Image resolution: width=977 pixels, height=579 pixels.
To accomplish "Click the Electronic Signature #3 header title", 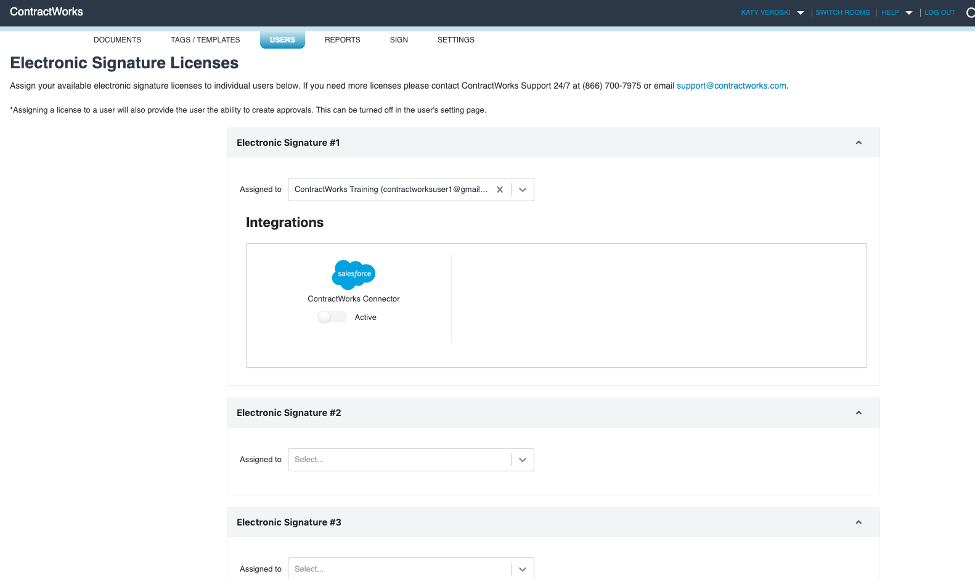I will [x=288, y=522].
